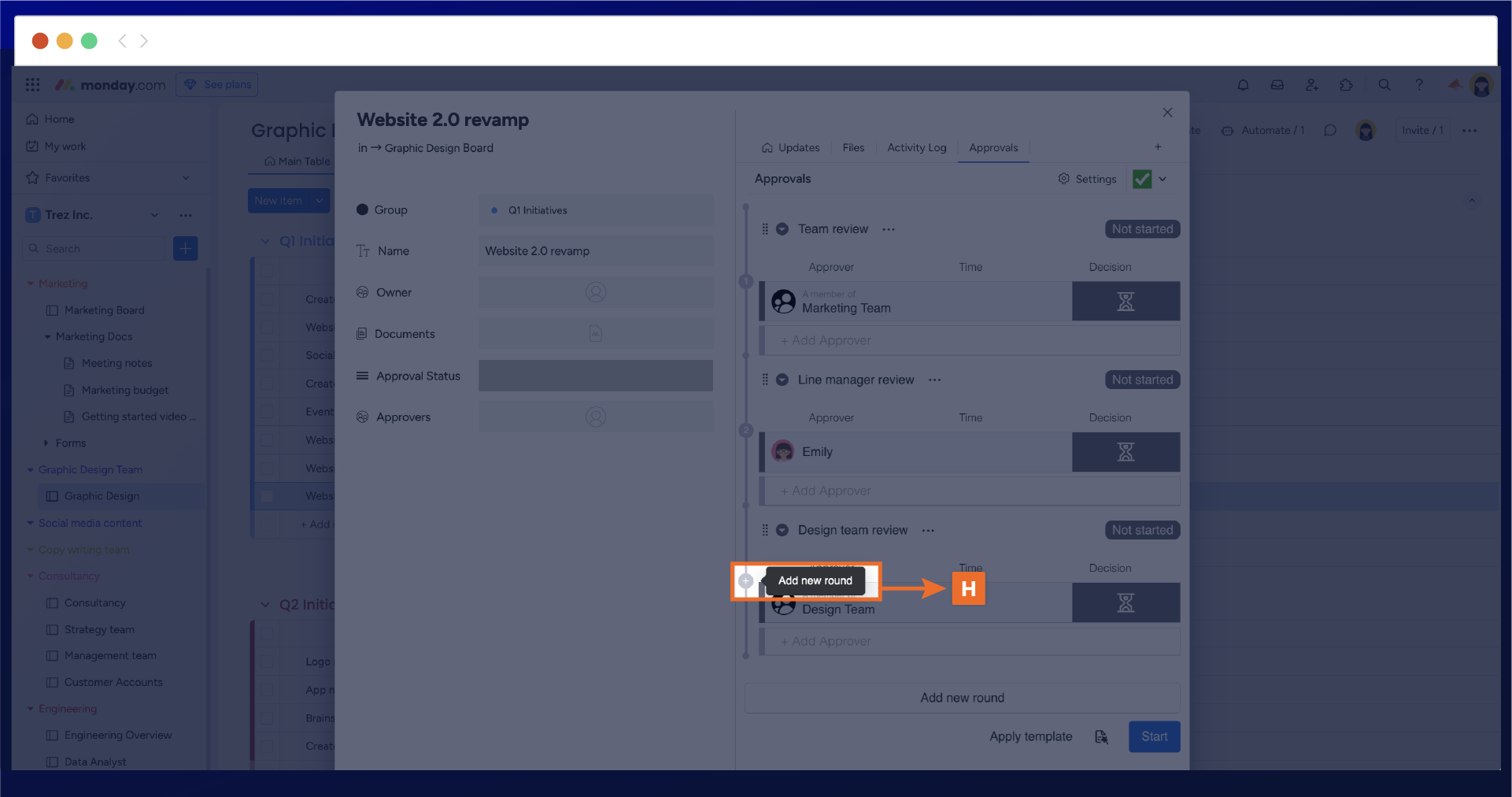Click the search magnifier in top bar
Viewport: 1512px width, 797px height.
1384,85
